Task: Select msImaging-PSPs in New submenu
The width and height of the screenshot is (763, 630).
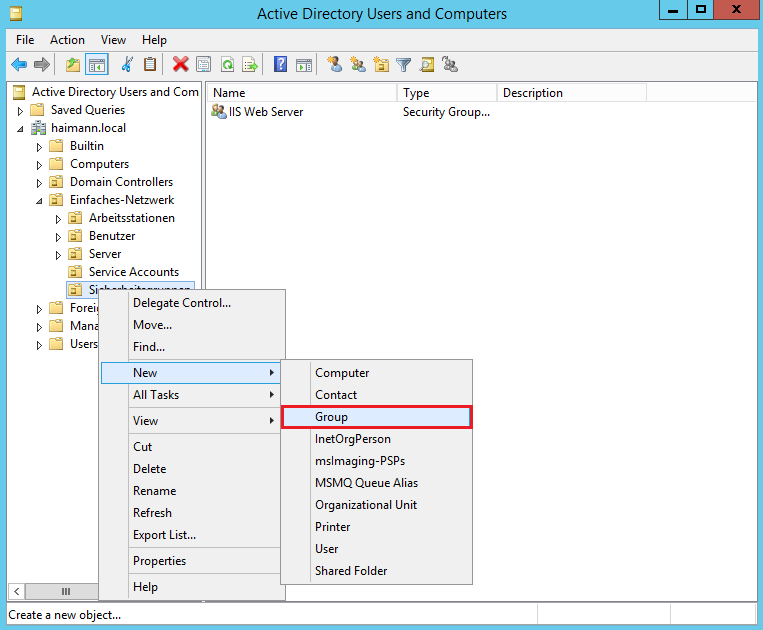Action: (377, 461)
